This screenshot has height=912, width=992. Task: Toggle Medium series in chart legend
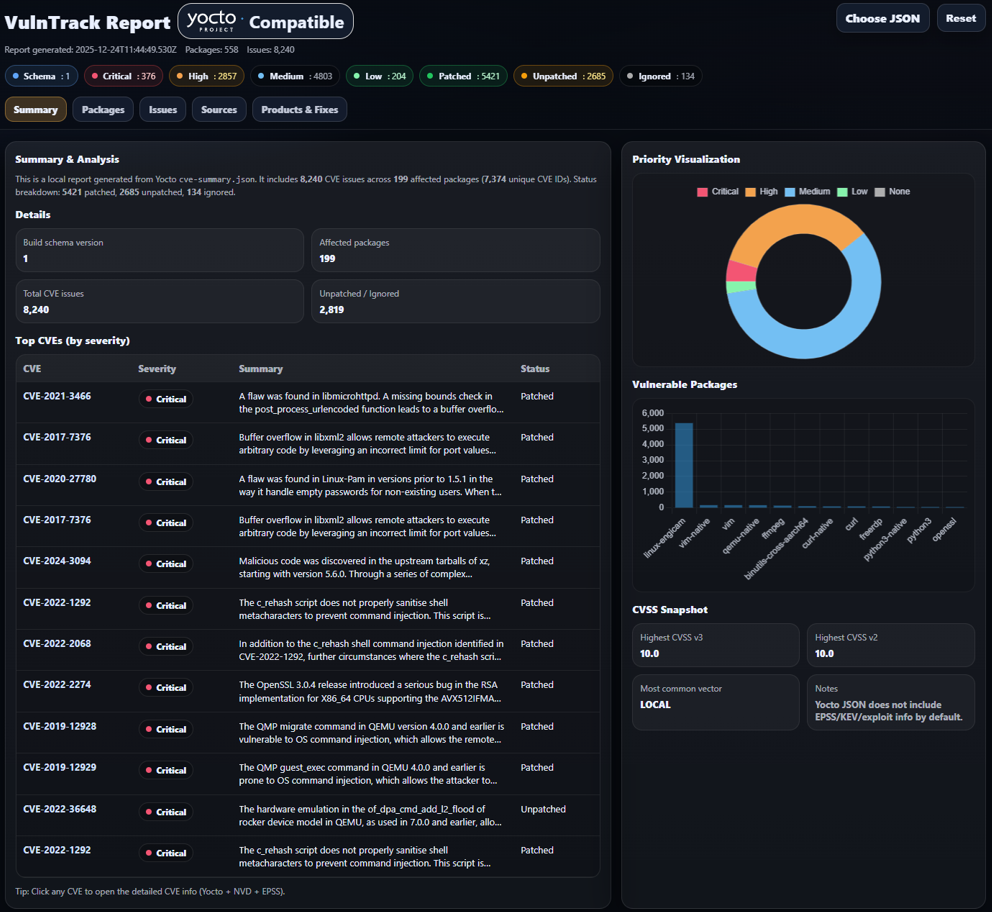point(807,192)
